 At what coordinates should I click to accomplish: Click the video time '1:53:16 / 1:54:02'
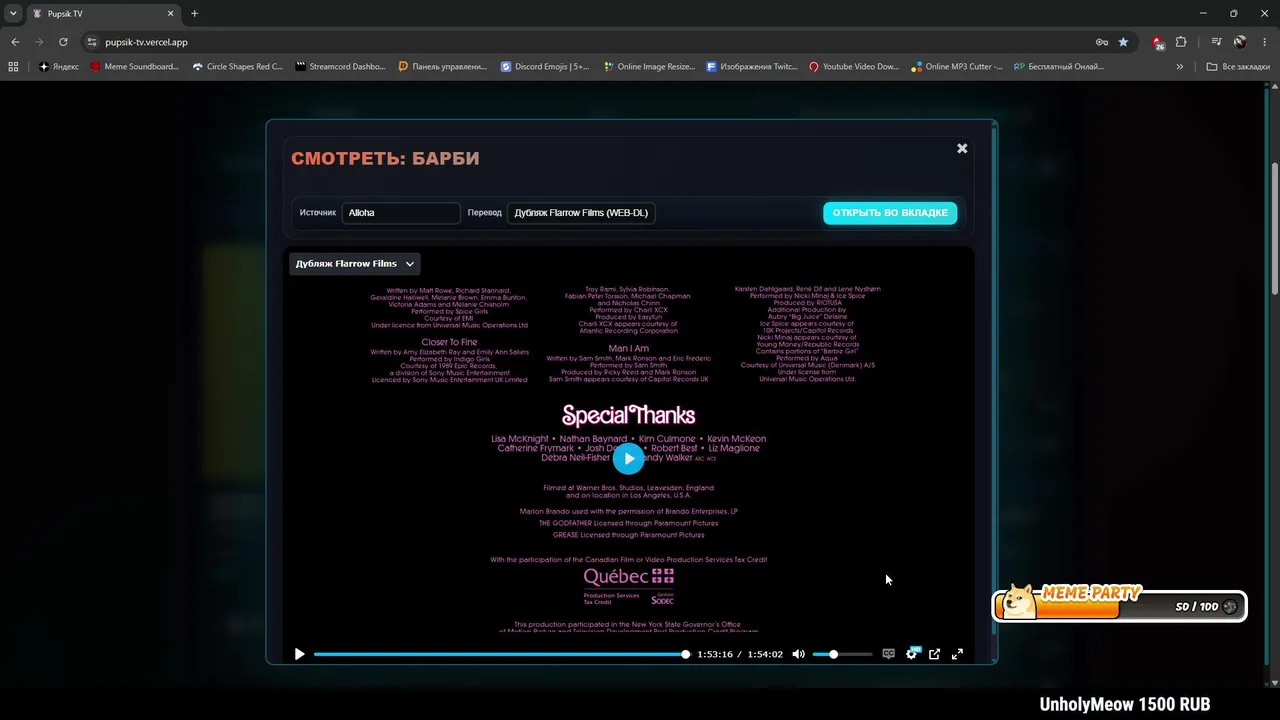[740, 654]
